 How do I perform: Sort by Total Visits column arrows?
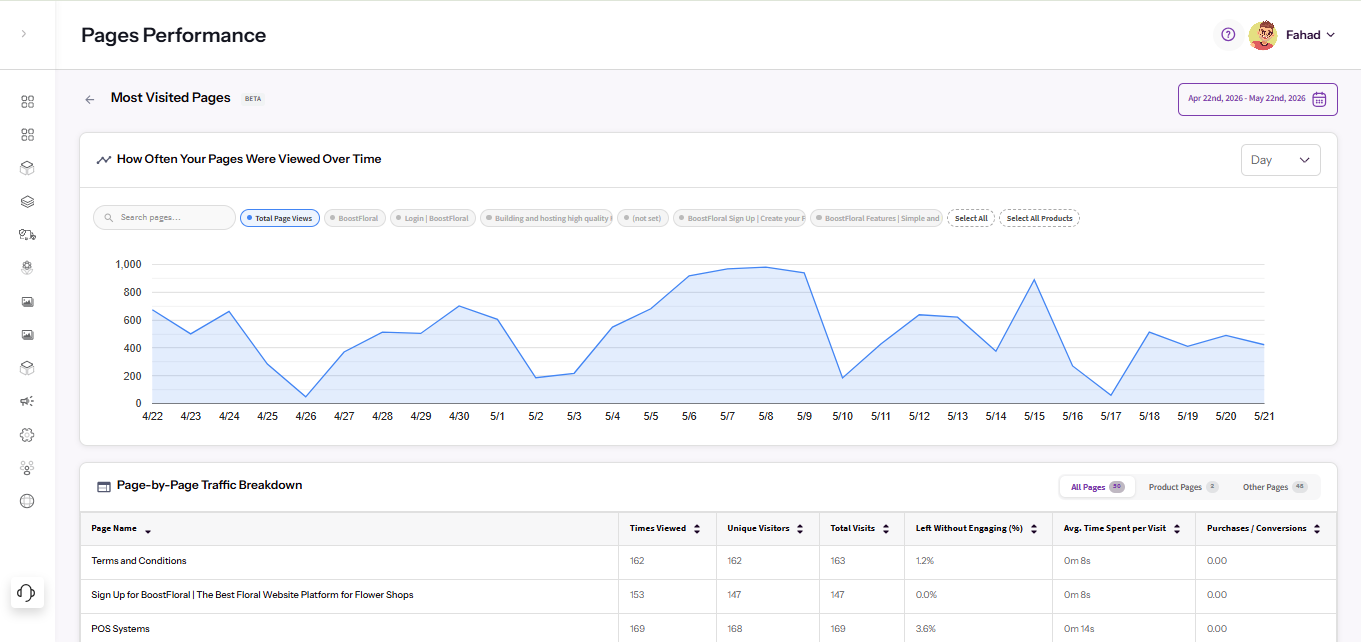(886, 529)
